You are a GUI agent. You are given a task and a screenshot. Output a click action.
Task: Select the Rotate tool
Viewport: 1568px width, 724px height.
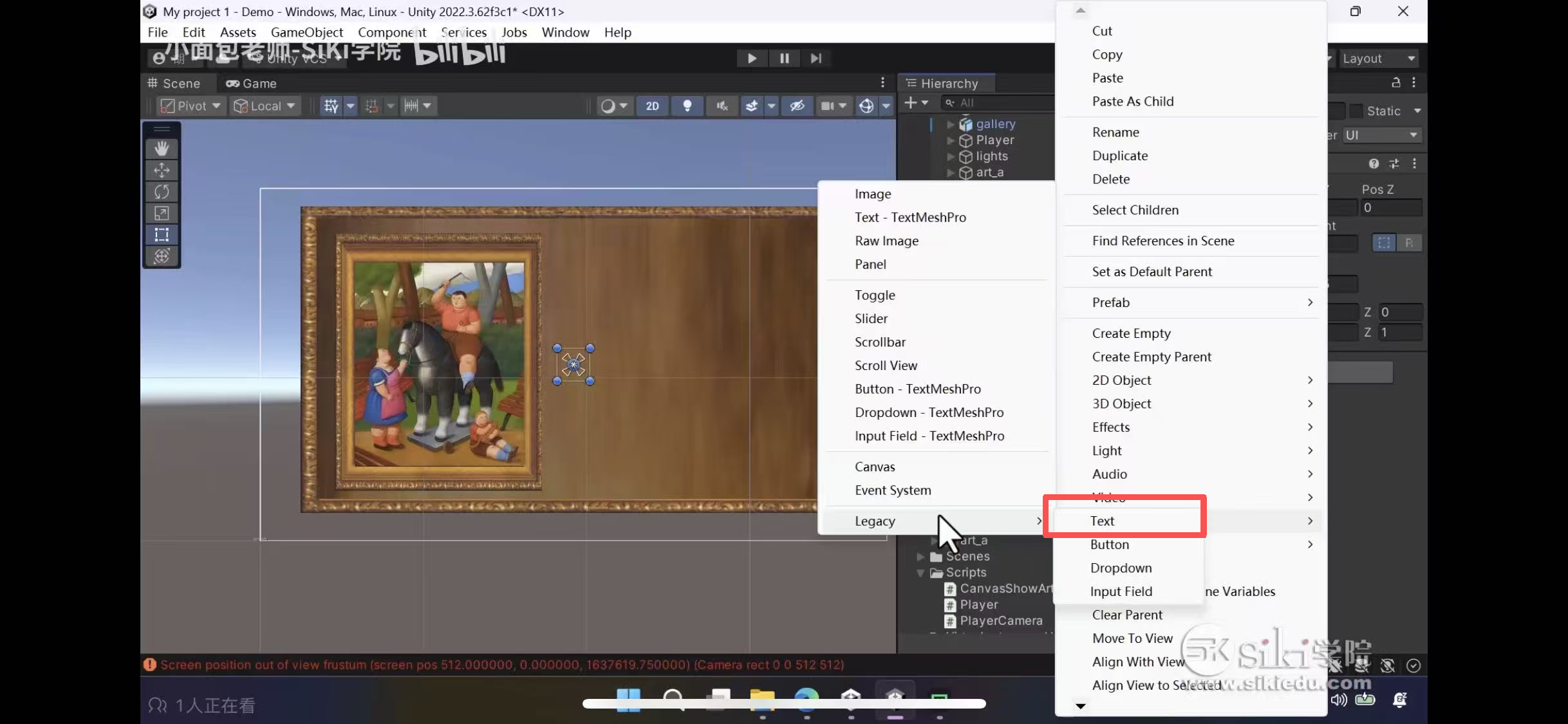(162, 192)
